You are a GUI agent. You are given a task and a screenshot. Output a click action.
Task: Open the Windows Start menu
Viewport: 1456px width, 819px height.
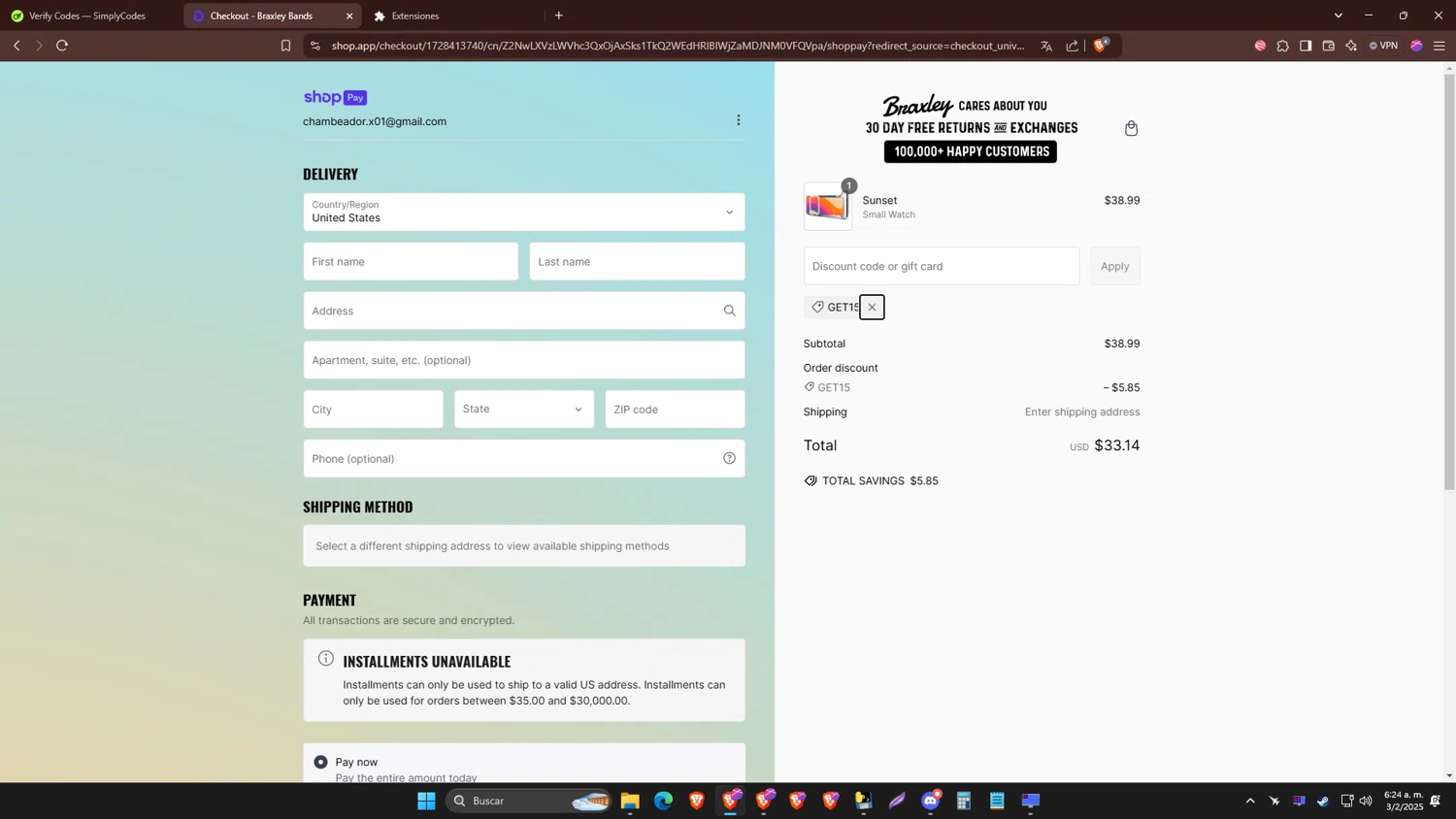tap(426, 801)
